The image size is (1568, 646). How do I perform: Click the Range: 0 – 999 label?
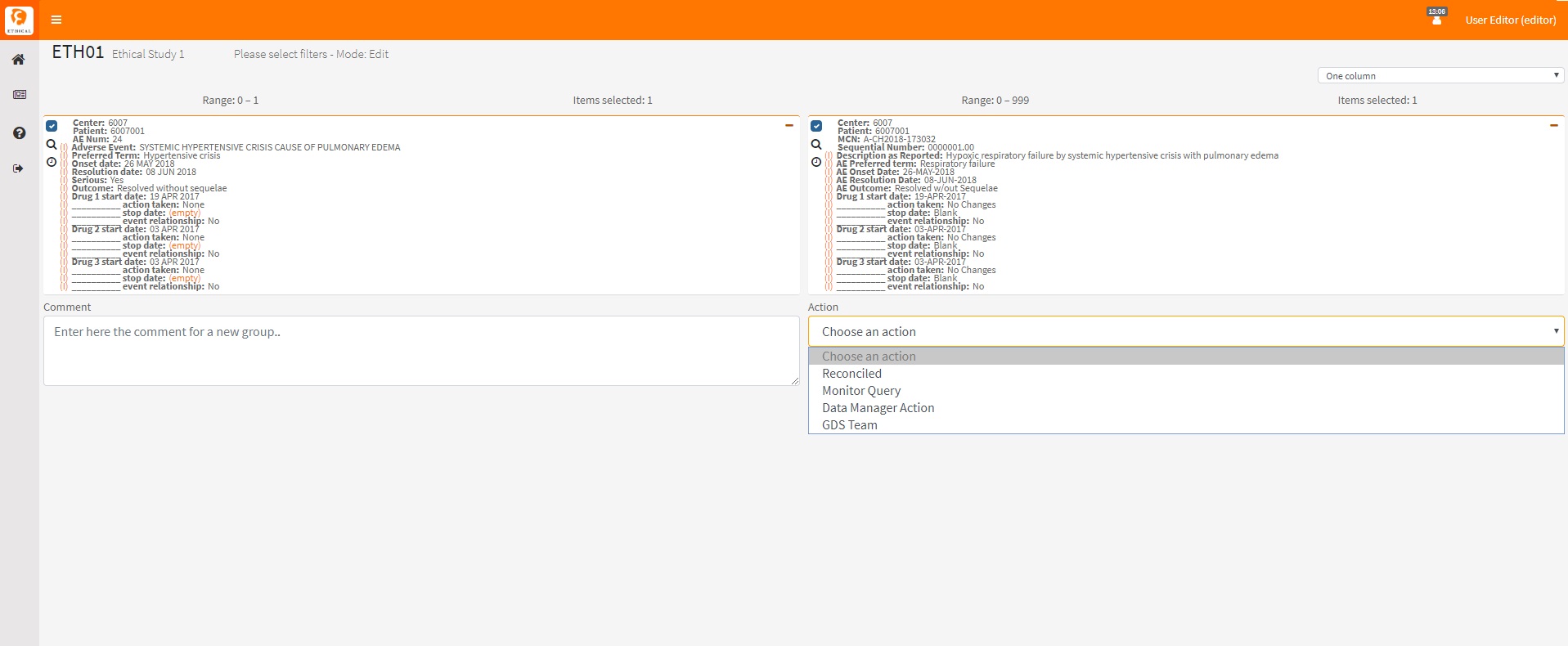(995, 101)
